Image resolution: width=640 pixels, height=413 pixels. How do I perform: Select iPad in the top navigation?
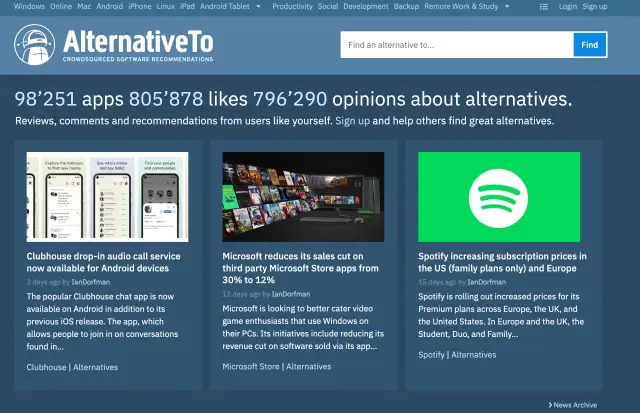187,7
